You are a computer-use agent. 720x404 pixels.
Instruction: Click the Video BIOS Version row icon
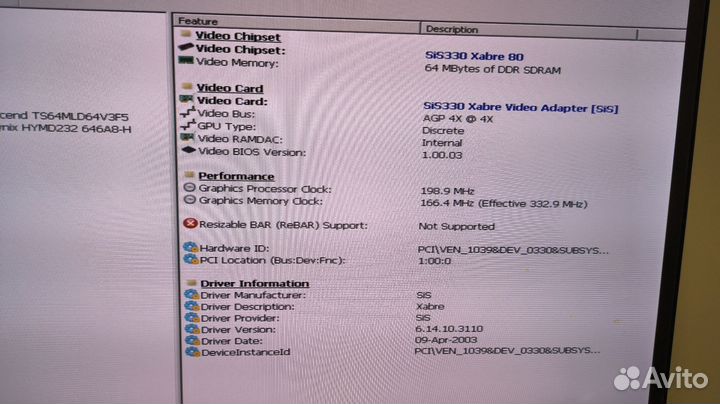pos(187,151)
